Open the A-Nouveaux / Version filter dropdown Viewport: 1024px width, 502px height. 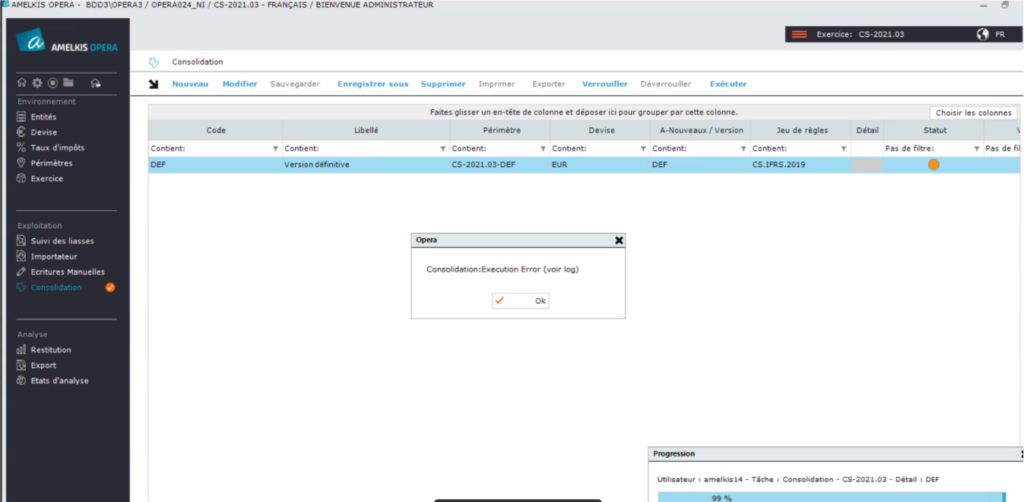point(743,149)
